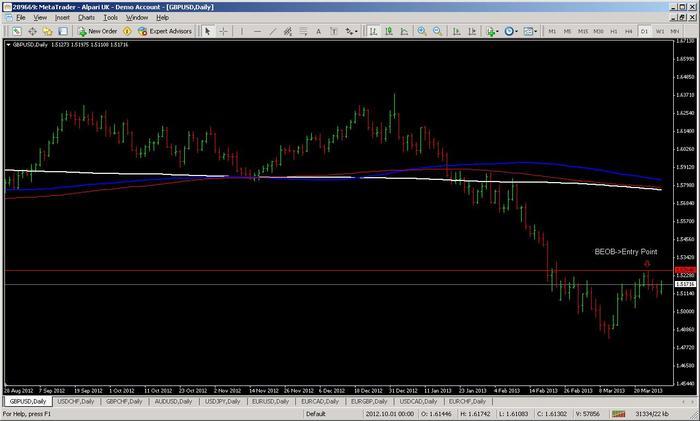Switch to the USDCAD,Daily chart tab
Viewport: 700px width, 421px height.
418,401
